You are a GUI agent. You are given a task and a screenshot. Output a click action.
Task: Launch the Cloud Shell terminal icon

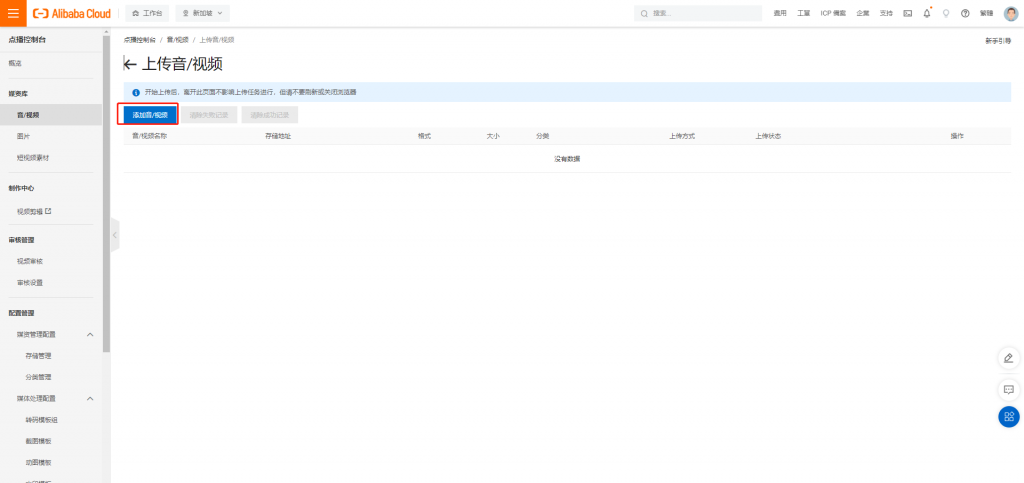click(x=908, y=13)
